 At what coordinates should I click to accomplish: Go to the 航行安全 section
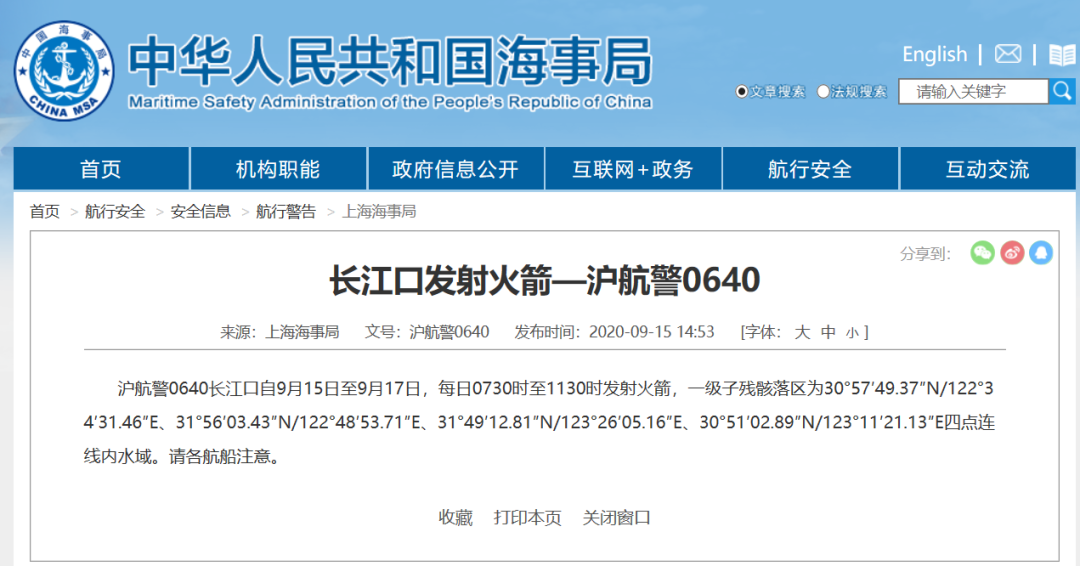point(810,169)
